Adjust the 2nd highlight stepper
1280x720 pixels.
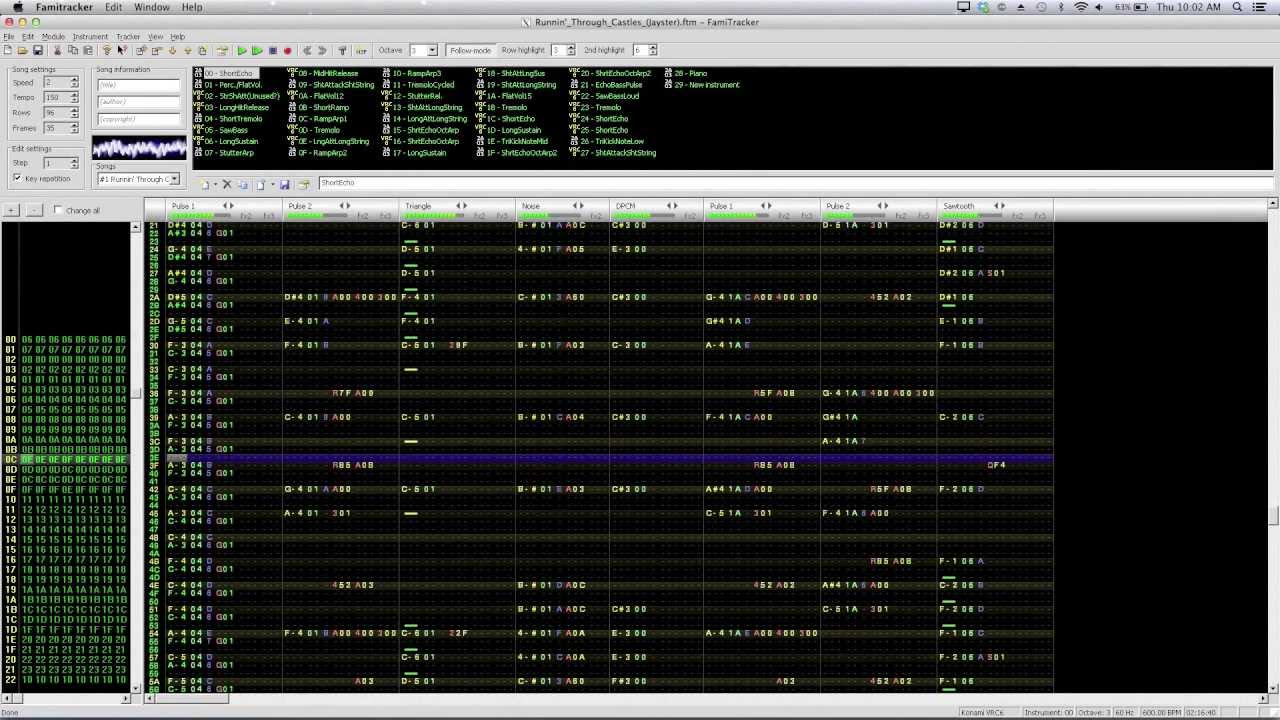tap(653, 50)
